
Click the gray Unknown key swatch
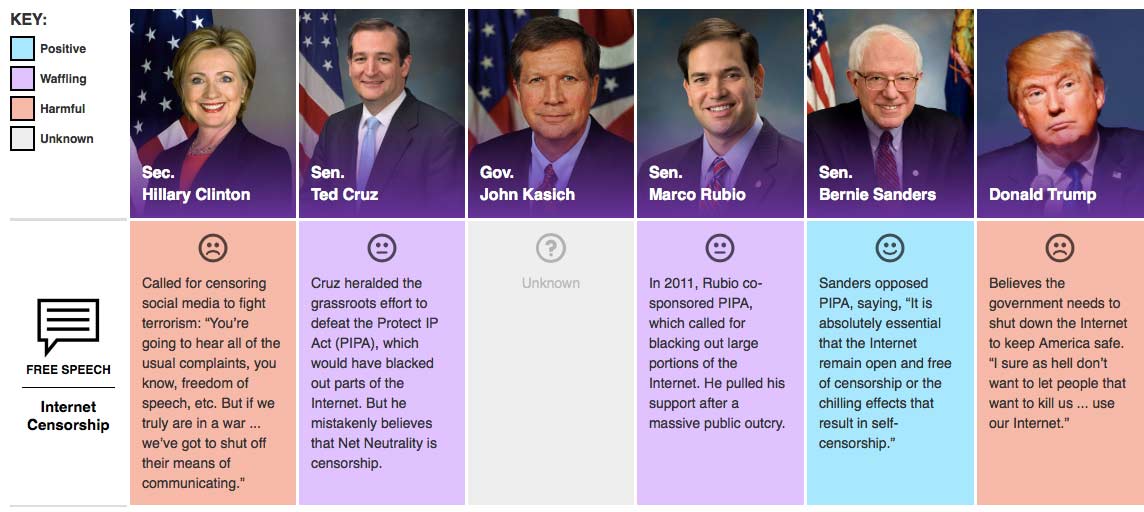click(x=22, y=138)
